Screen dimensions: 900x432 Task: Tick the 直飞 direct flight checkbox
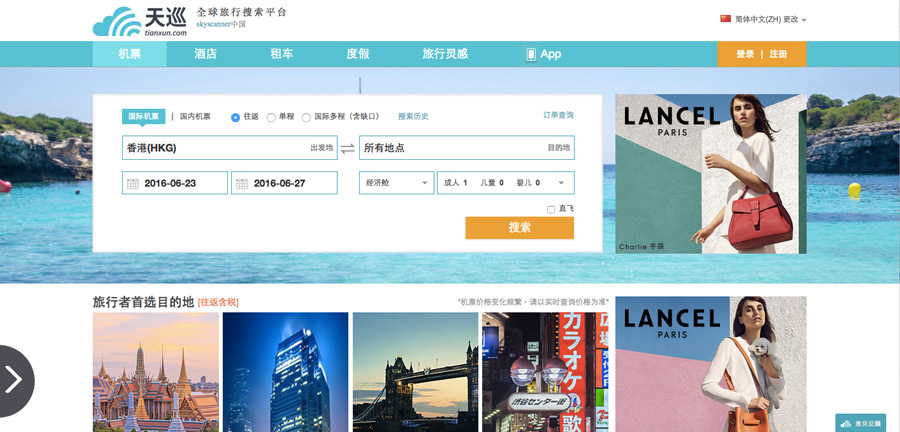(x=551, y=209)
